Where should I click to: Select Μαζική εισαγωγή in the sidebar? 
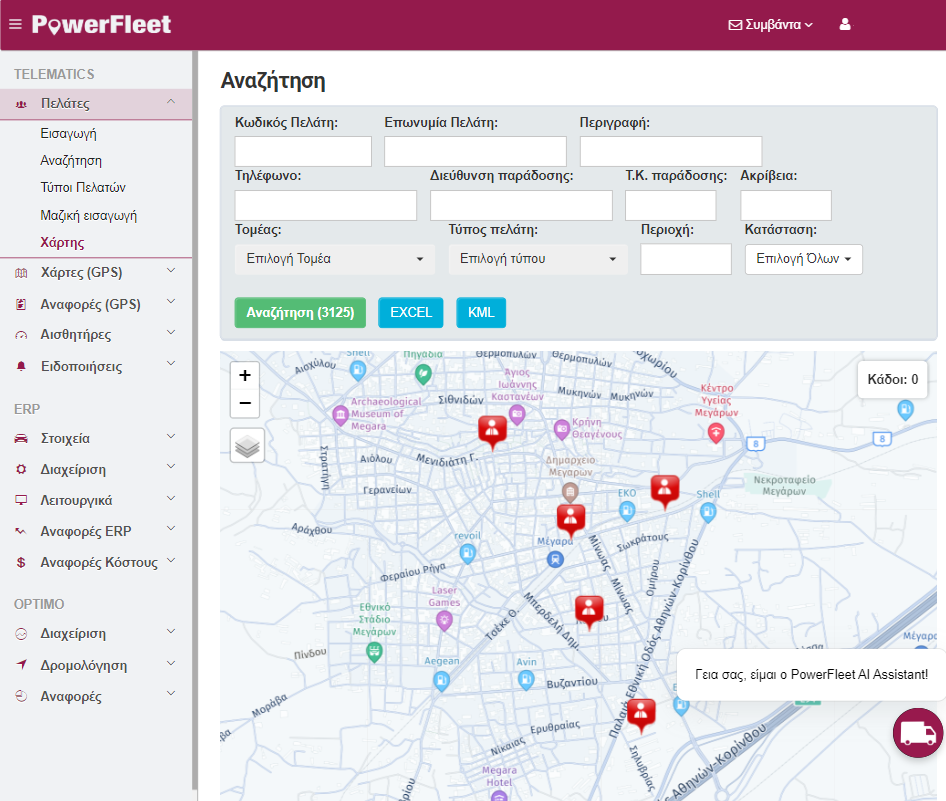[88, 215]
